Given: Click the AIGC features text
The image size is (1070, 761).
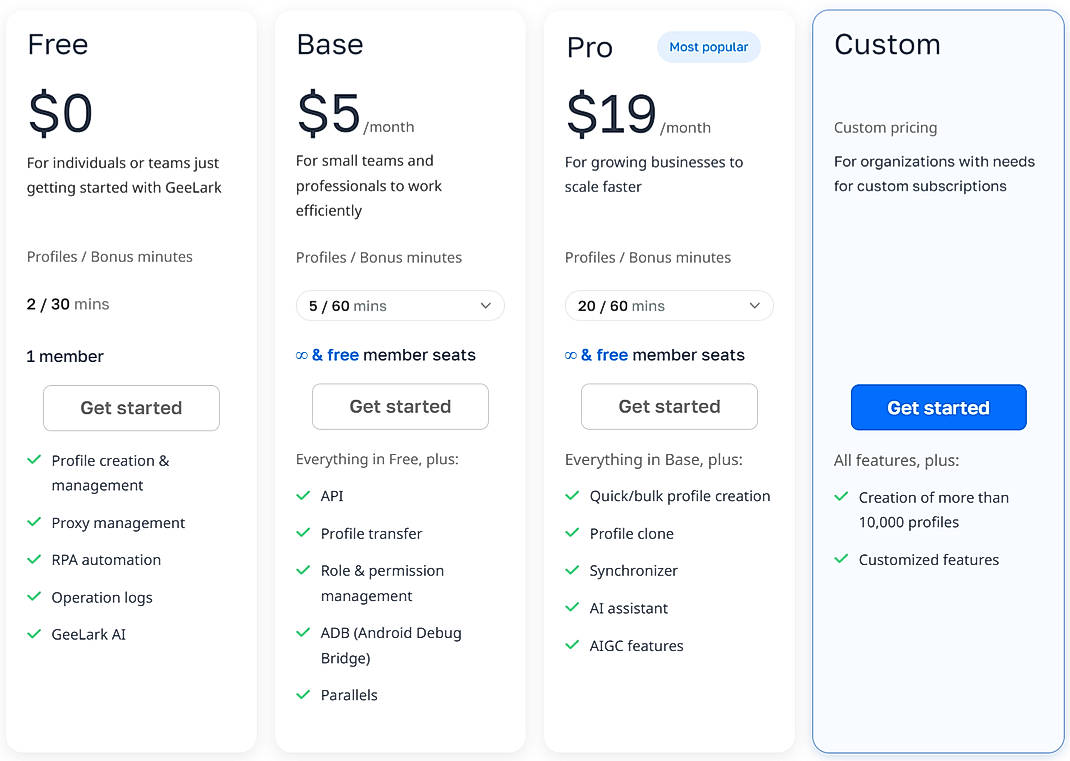Looking at the screenshot, I should (636, 646).
